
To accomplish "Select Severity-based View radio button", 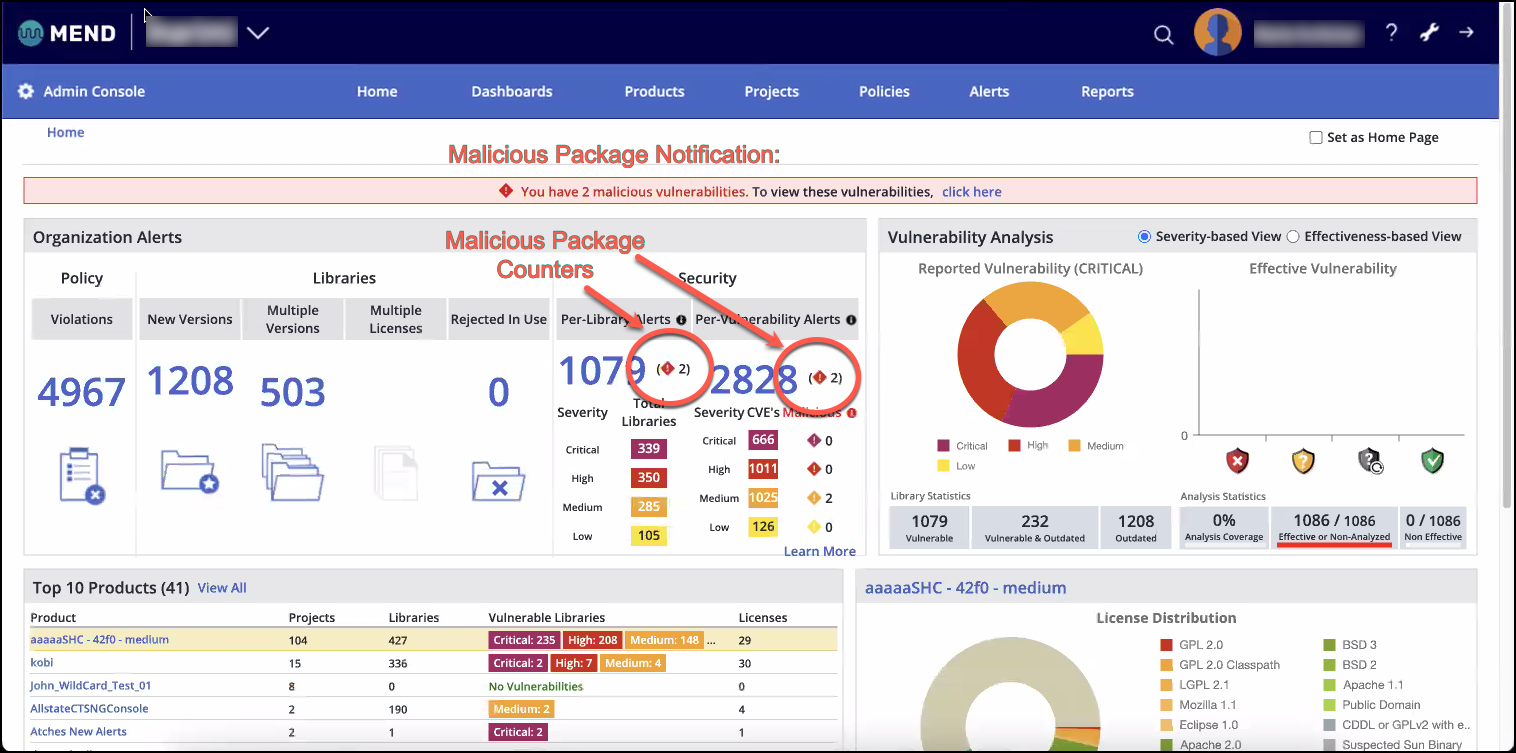I will (x=1144, y=237).
